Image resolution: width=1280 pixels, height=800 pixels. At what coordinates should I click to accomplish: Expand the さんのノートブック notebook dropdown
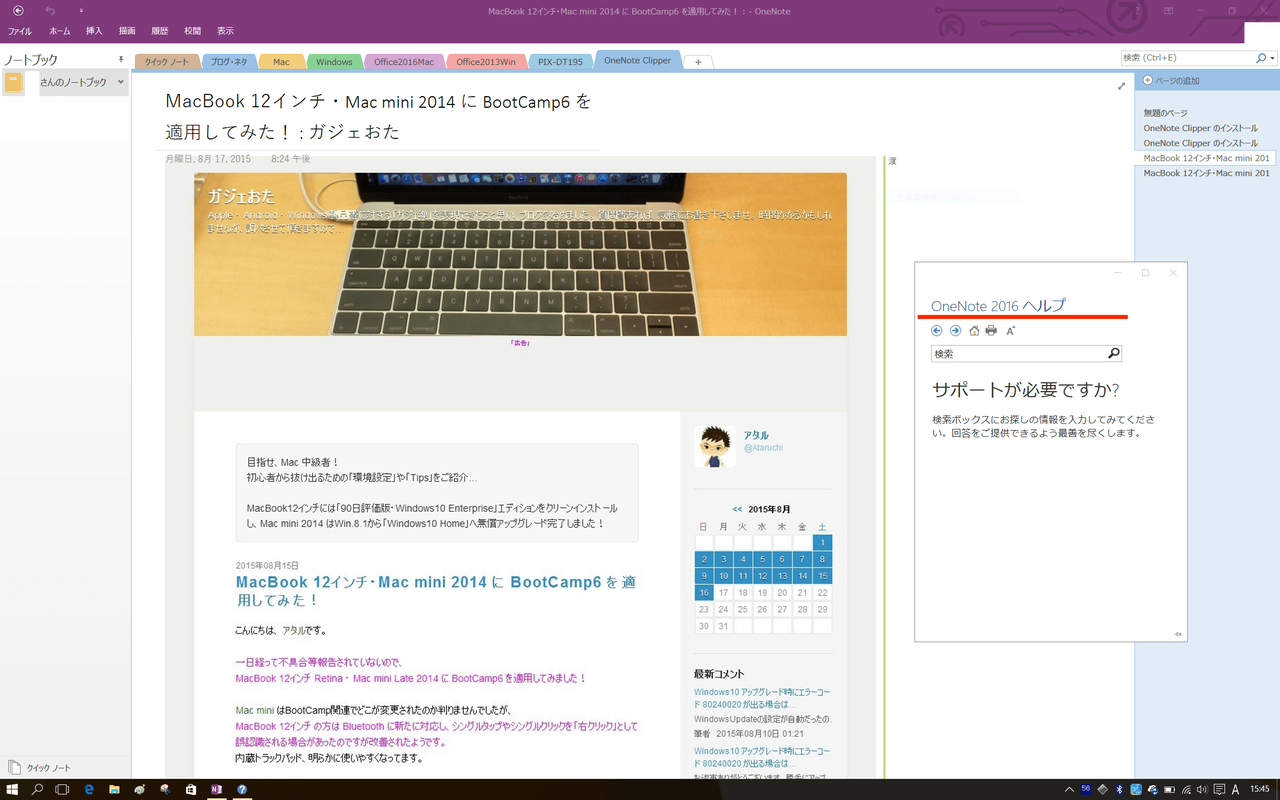coord(120,82)
